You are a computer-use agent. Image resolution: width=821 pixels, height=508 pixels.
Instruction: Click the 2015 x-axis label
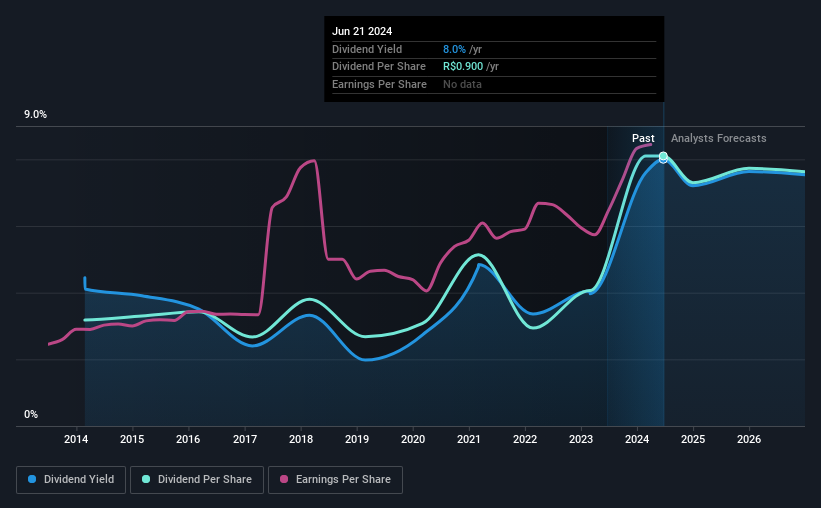pos(132,439)
